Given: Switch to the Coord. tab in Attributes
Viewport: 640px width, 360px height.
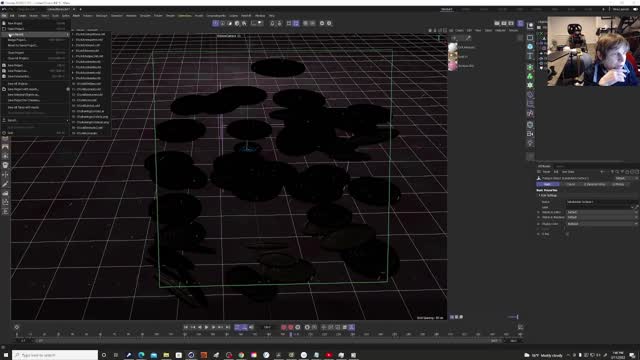Looking at the screenshot, I should 571,184.
